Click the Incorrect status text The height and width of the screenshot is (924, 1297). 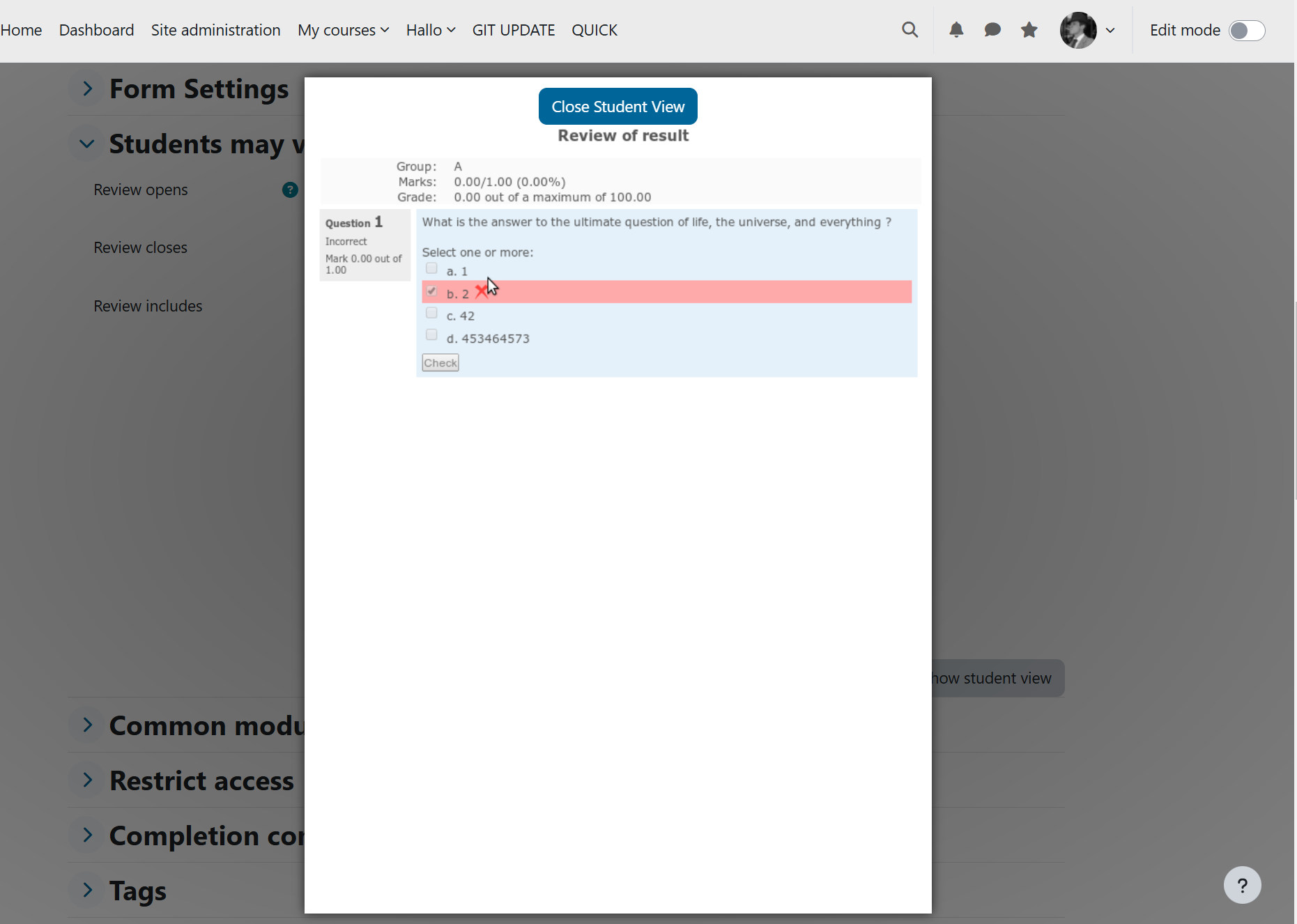(x=346, y=241)
